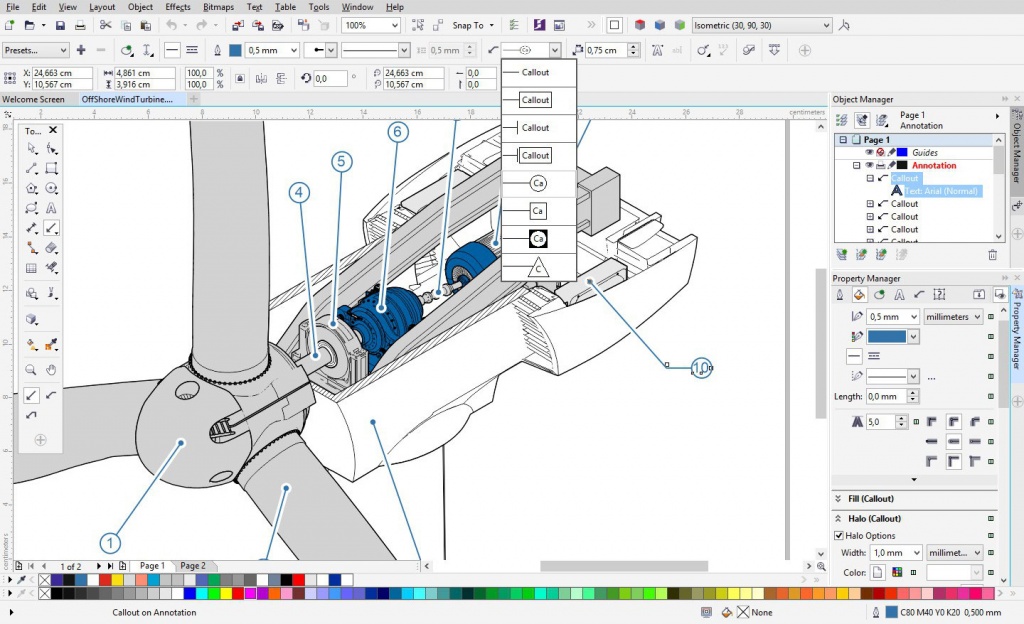Collapse the Halo (Callout) section
Image resolution: width=1024 pixels, height=624 pixels.
pos(838,518)
